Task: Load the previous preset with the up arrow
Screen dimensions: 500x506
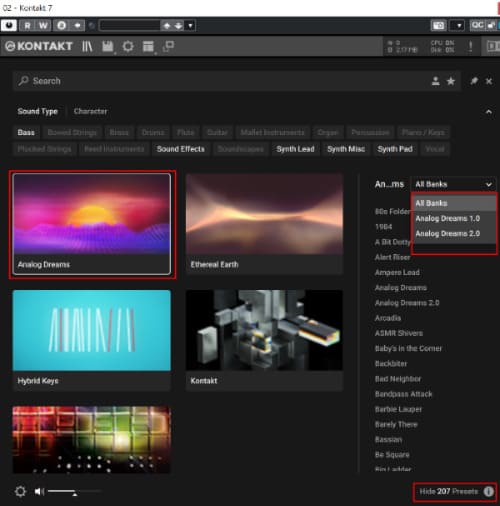Action: coord(167,26)
